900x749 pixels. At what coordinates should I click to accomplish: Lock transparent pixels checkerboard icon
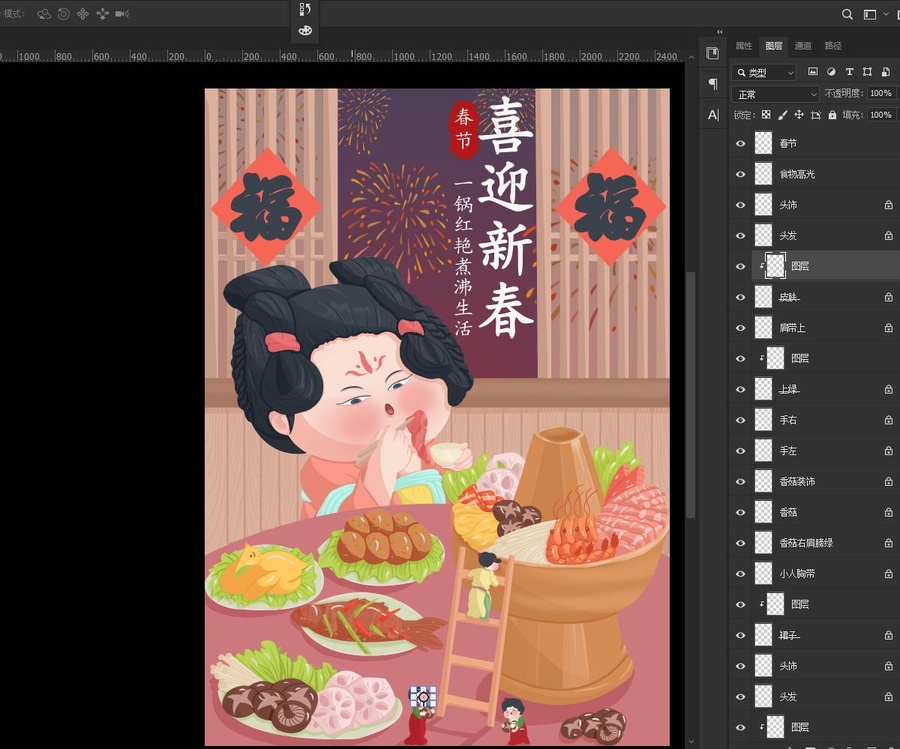pyautogui.click(x=766, y=115)
